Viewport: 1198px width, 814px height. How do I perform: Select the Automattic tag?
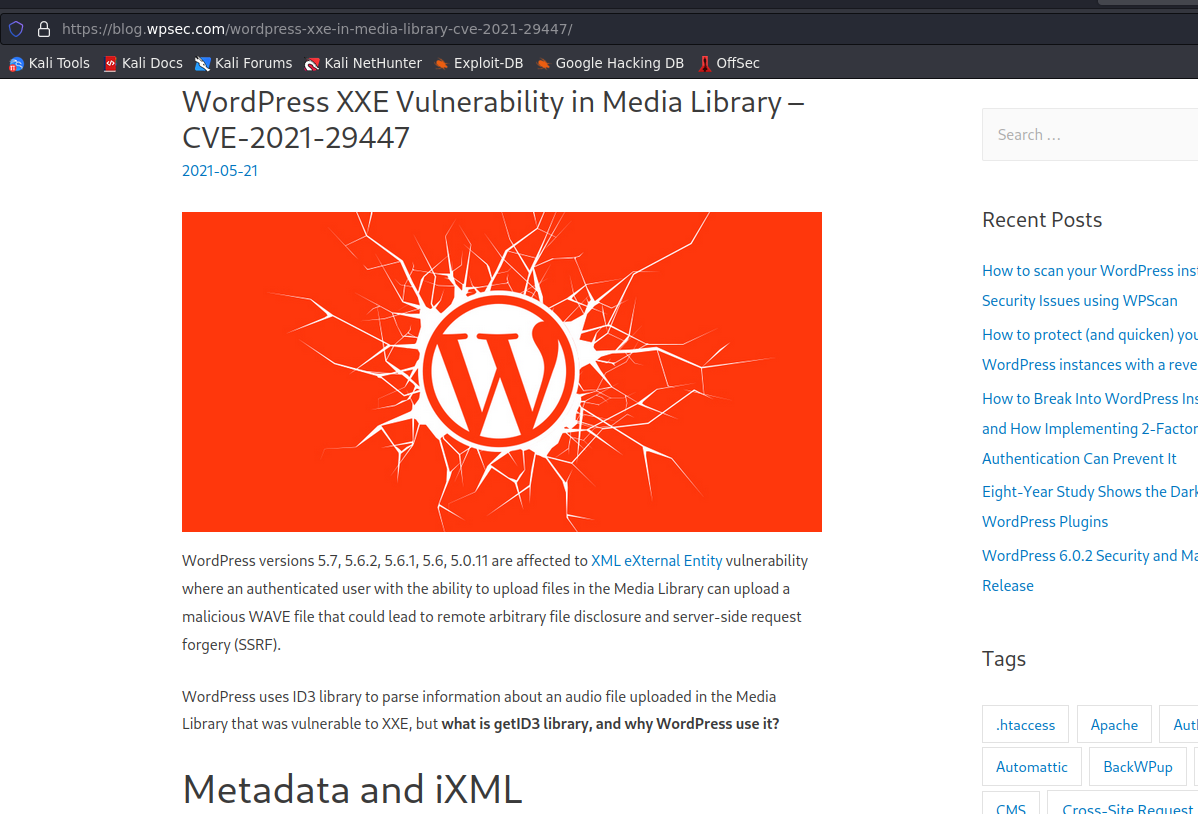click(x=1031, y=767)
